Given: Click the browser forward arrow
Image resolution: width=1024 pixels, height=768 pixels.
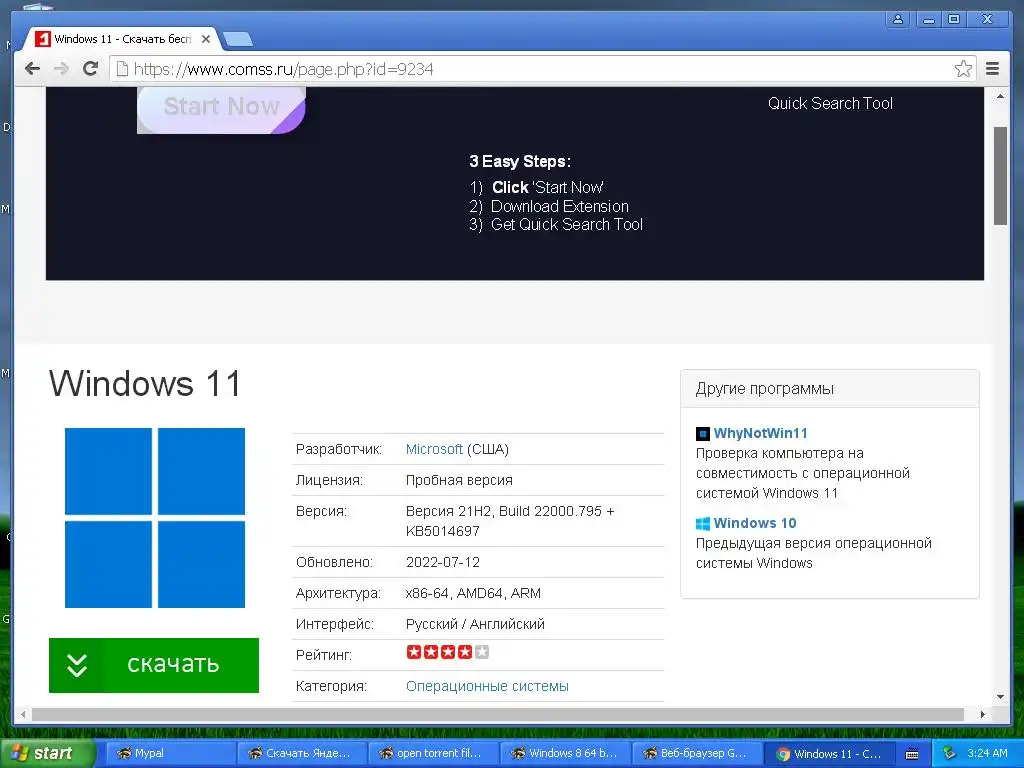Looking at the screenshot, I should 61,69.
